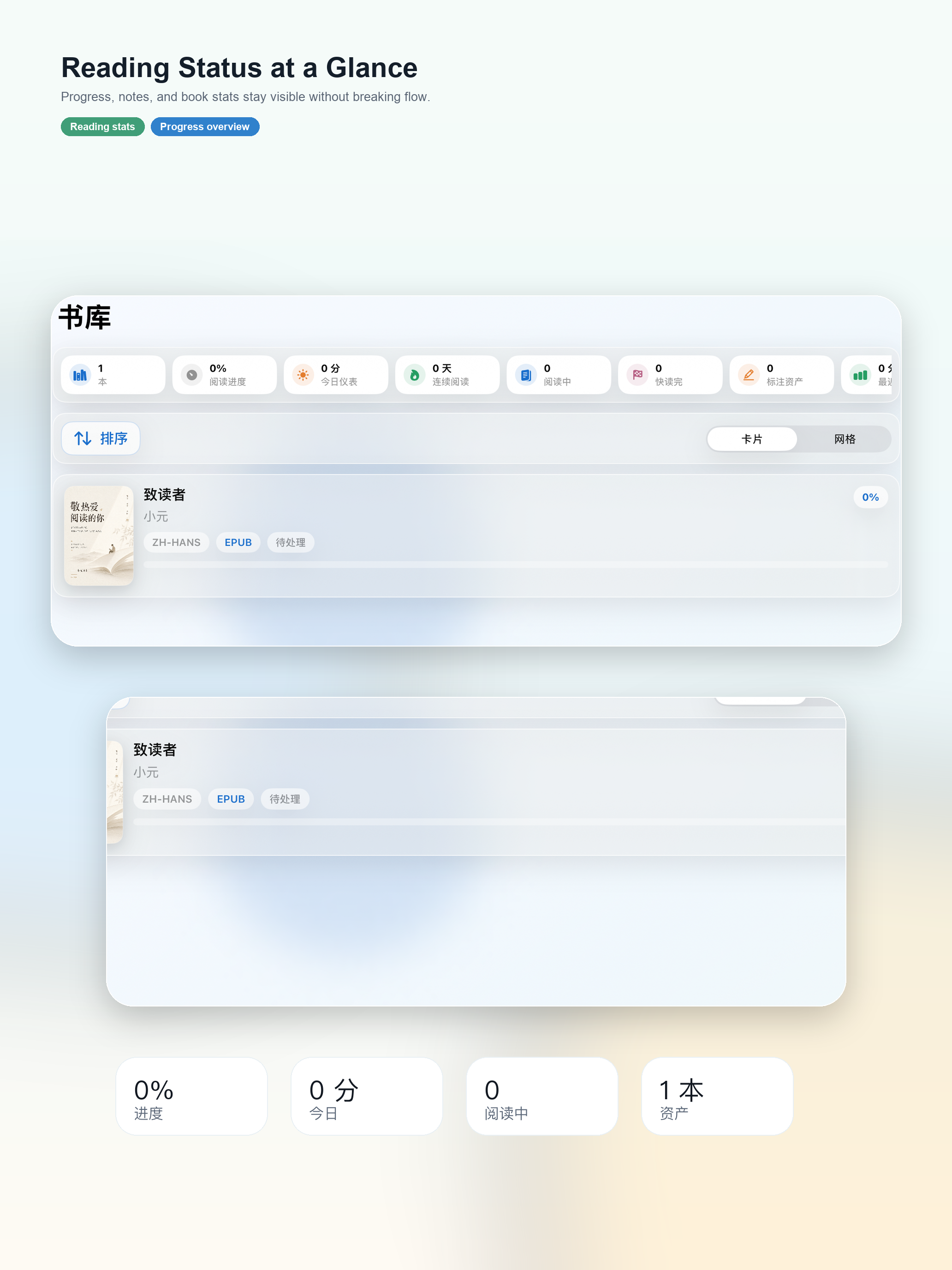Open the 排序 sort button
The height and width of the screenshot is (1270, 952).
pos(101,439)
